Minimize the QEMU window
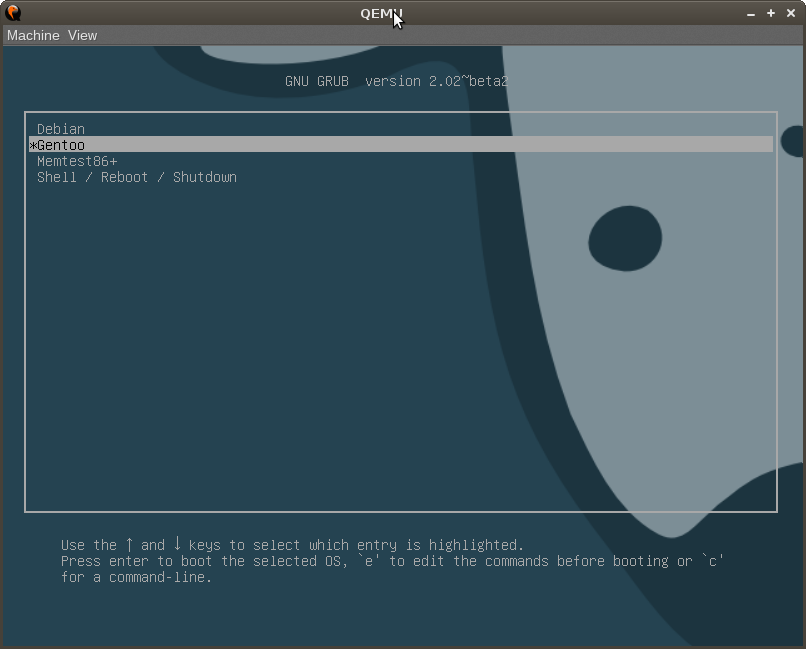Image resolution: width=806 pixels, height=649 pixels. [x=751, y=14]
